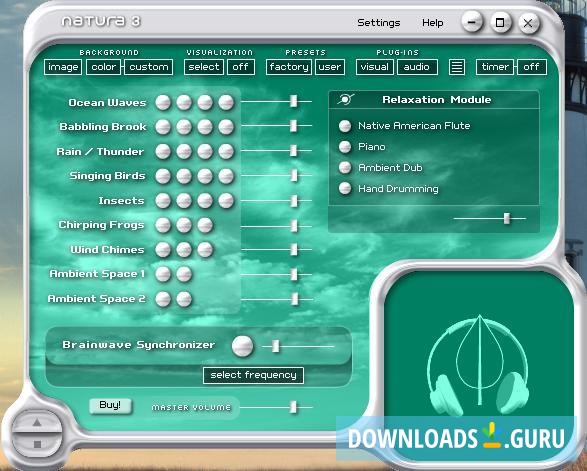Click Wind Chimes volume slider handle

tap(294, 249)
